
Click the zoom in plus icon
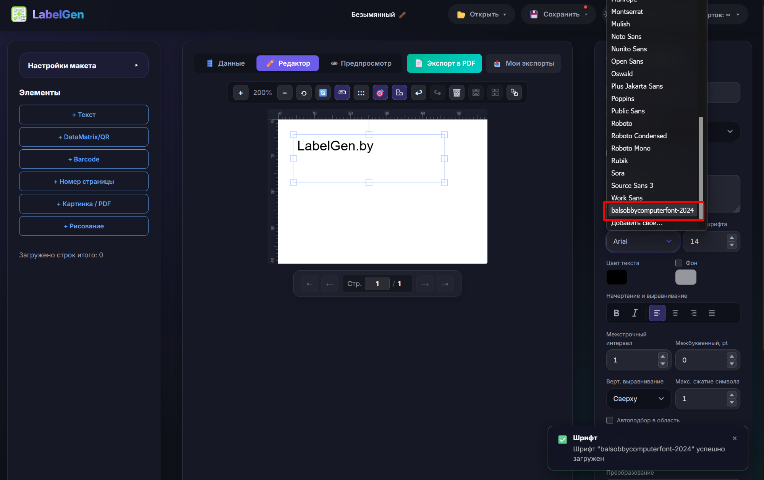click(x=241, y=93)
